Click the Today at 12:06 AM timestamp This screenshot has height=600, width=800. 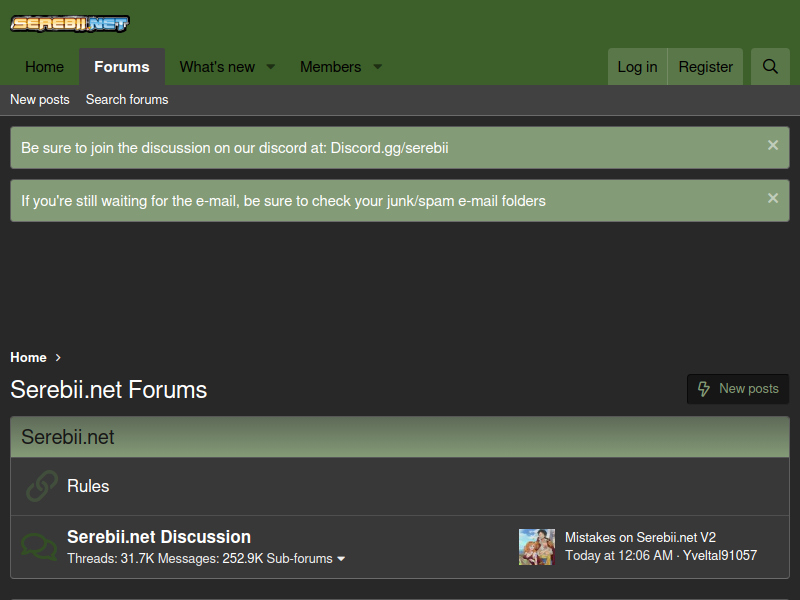click(619, 555)
